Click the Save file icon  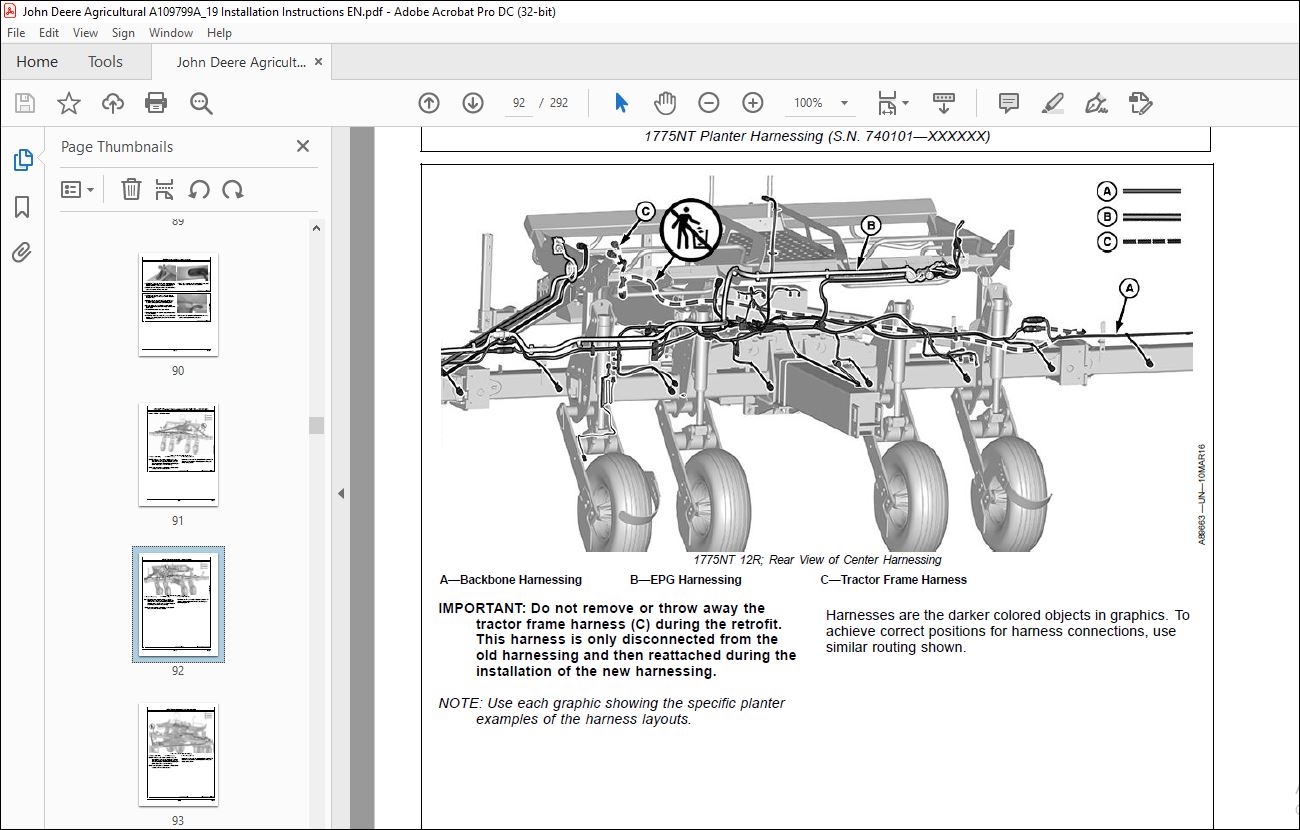(x=25, y=103)
